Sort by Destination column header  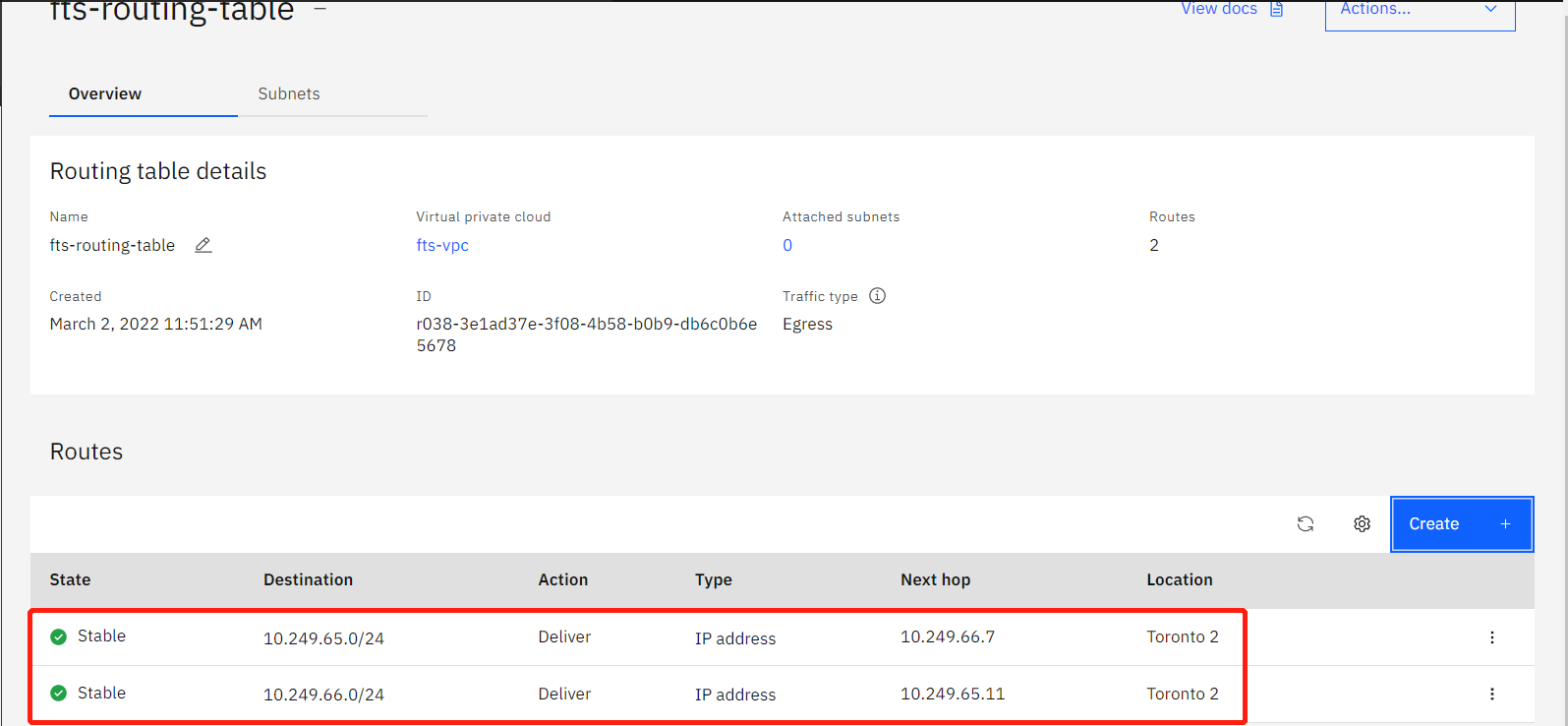tap(308, 580)
